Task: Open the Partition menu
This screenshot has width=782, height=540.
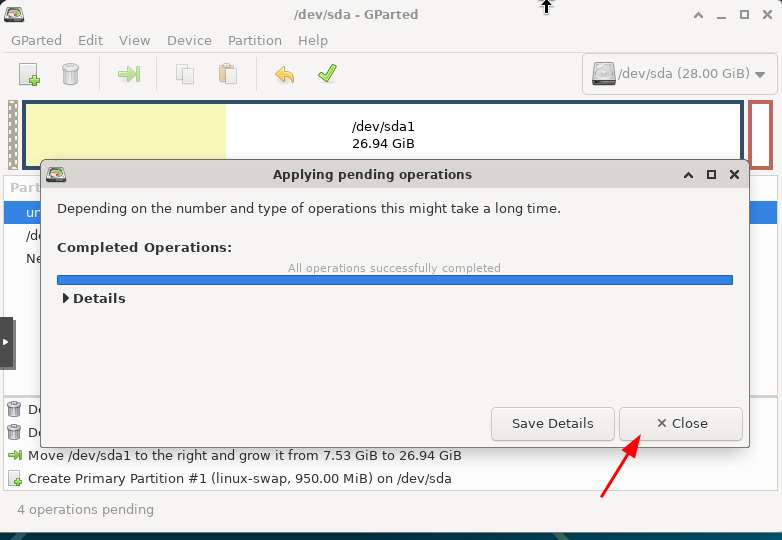Action: 254,40
